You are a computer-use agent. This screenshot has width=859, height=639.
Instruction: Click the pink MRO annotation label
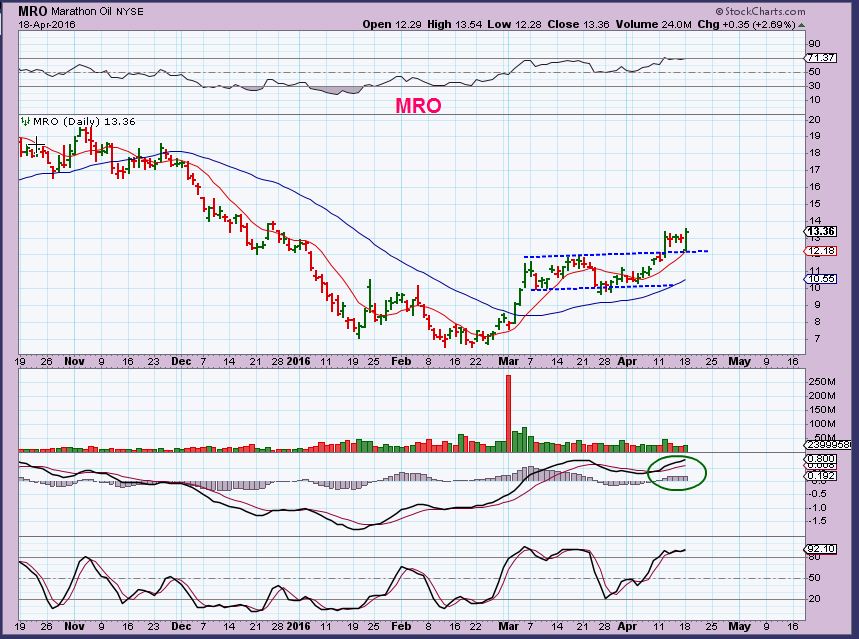pyautogui.click(x=418, y=106)
